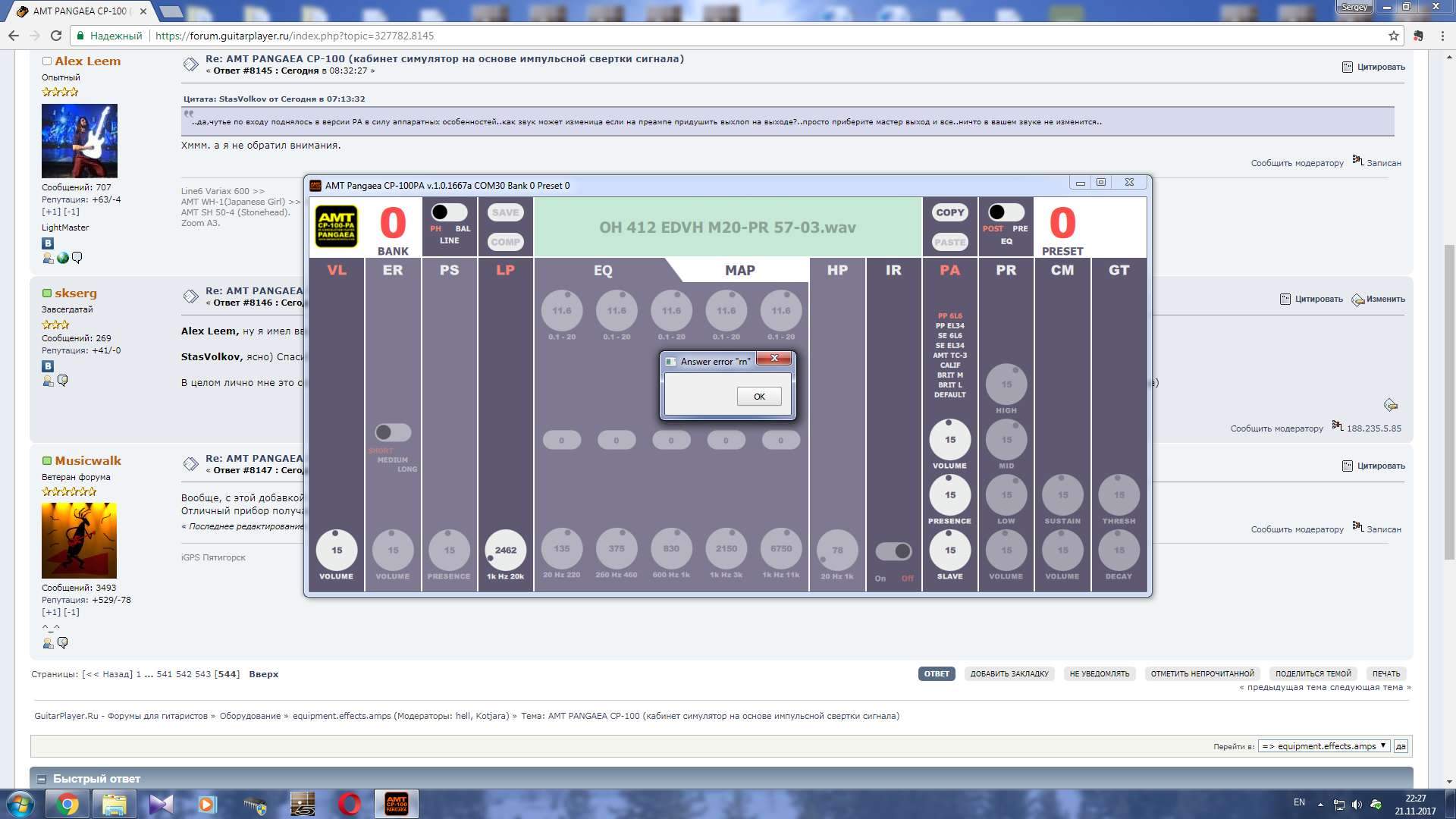Viewport: 1456px width, 819px height.
Task: Switch to the MAP tab
Action: [x=739, y=270]
